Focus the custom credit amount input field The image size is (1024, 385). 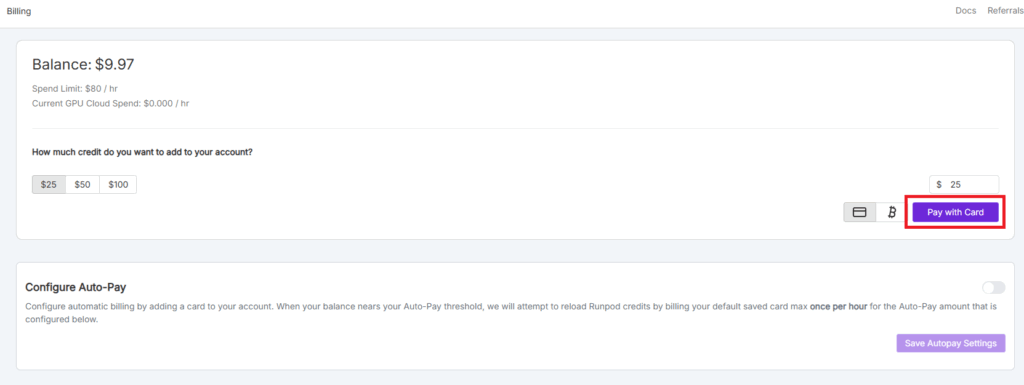coord(964,185)
